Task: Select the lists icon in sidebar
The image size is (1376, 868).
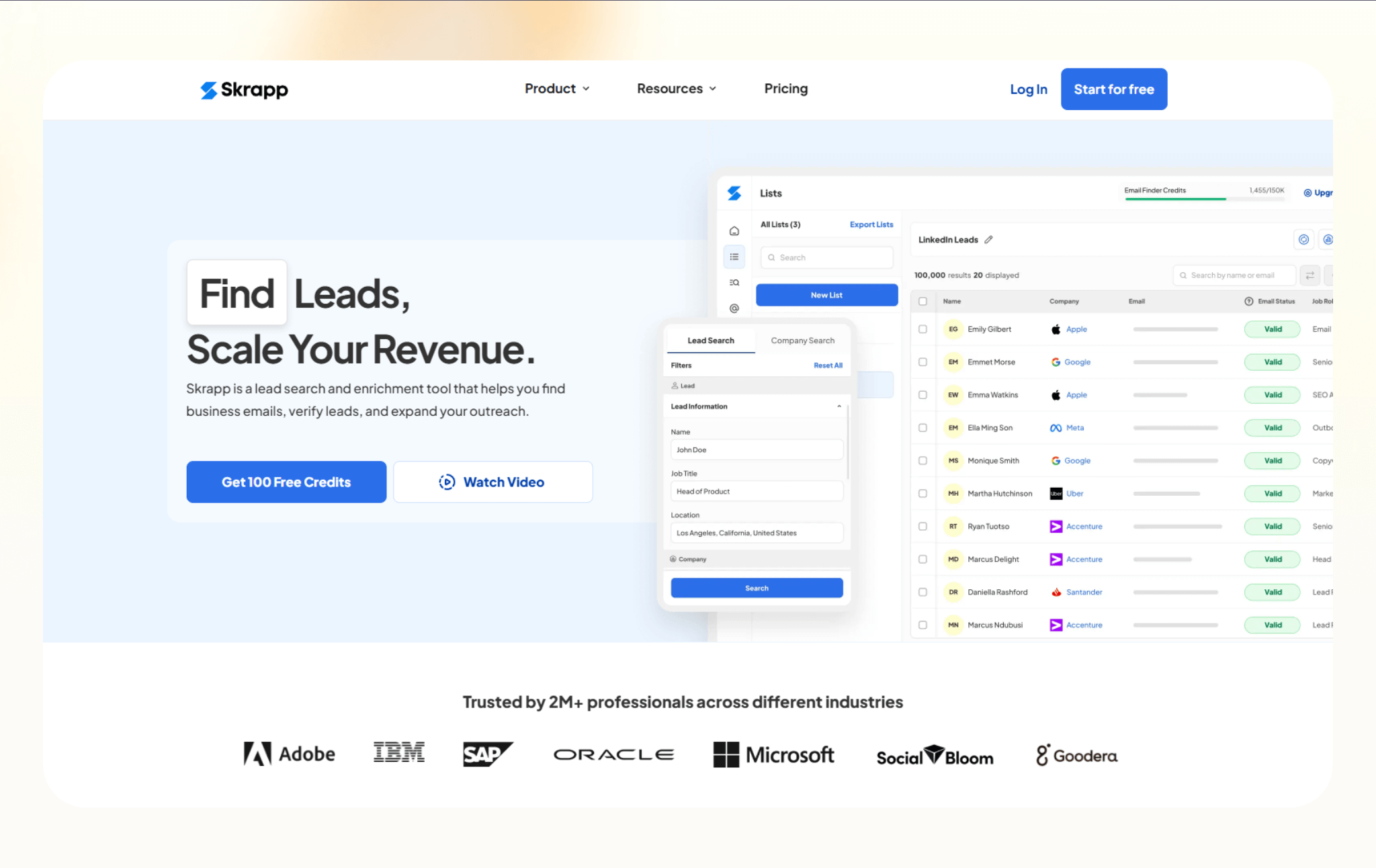Action: 734,257
